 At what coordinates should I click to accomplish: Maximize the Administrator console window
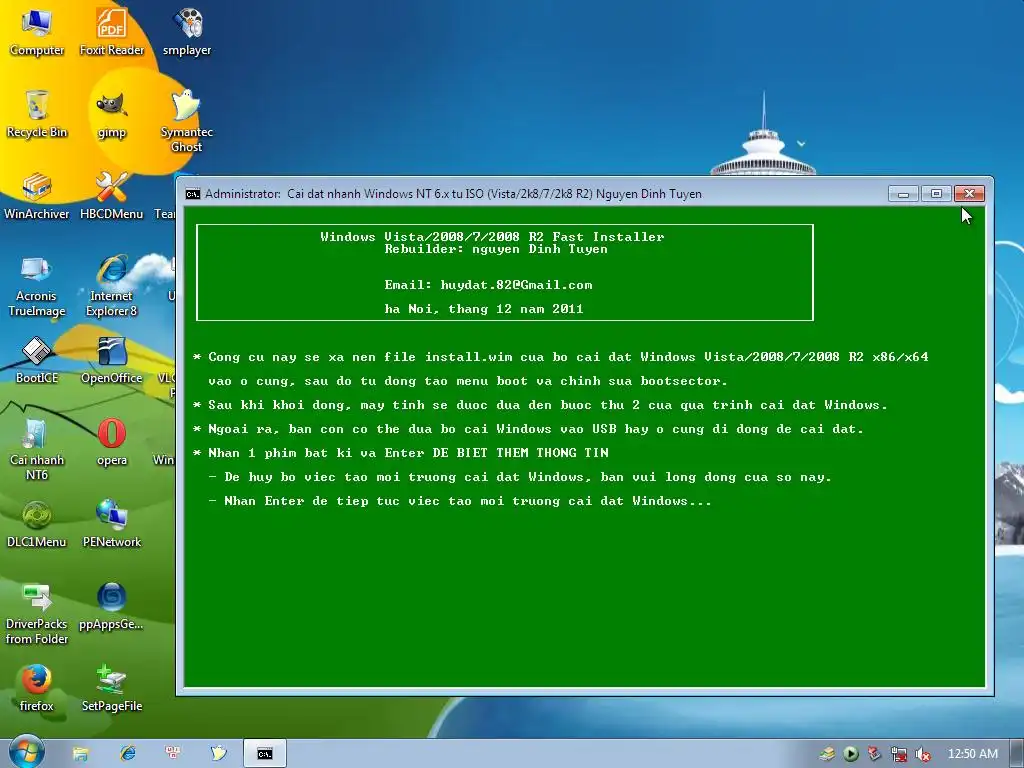click(x=936, y=193)
